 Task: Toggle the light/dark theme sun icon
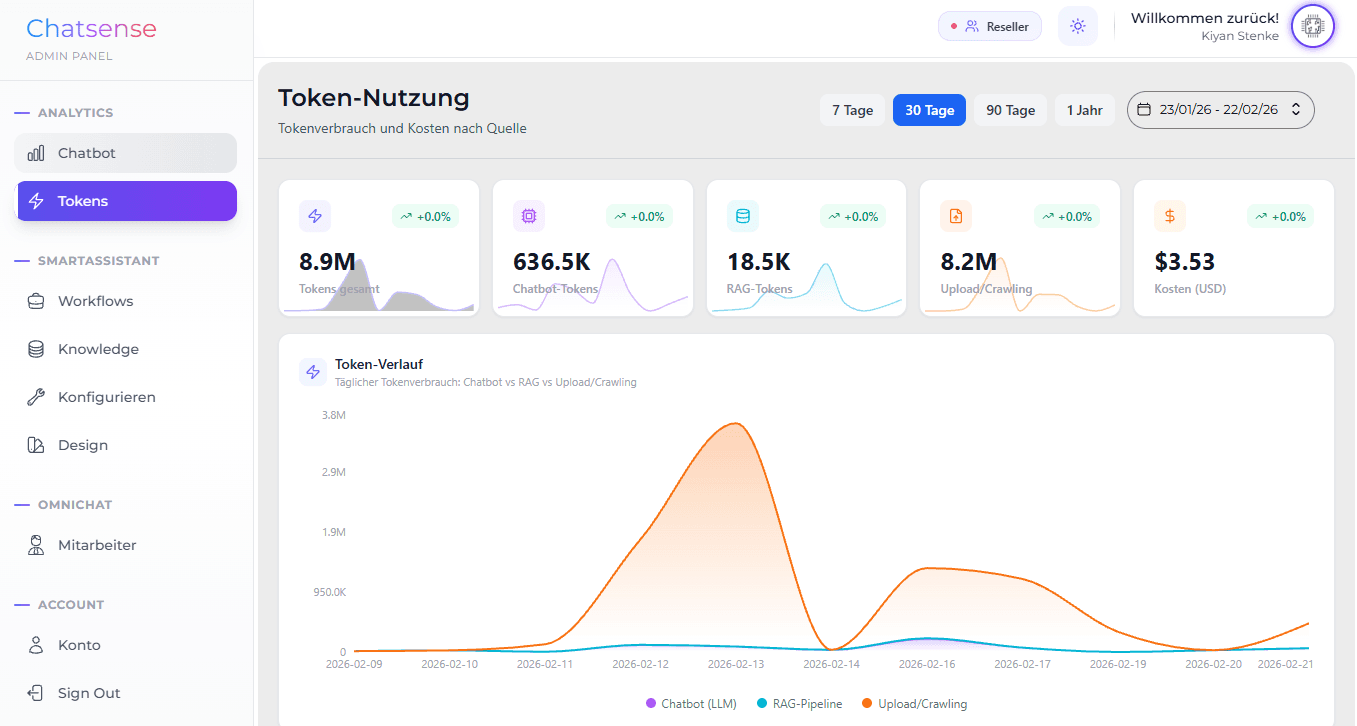point(1077,25)
